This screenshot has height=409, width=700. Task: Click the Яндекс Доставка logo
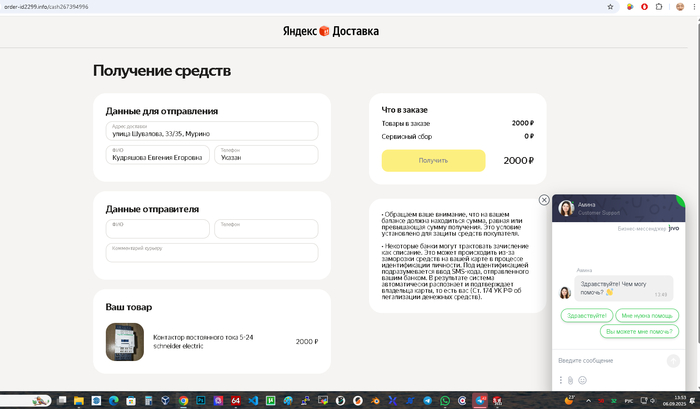click(330, 31)
